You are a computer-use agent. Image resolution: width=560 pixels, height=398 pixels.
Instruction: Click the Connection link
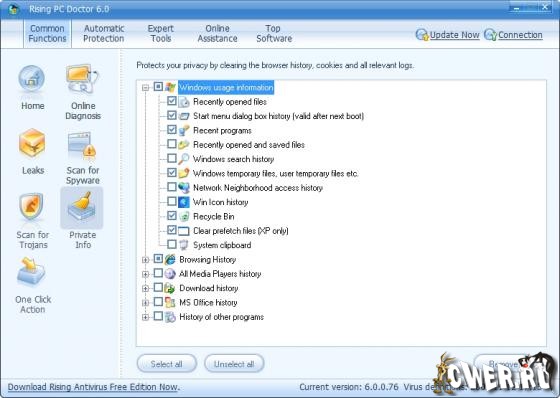(x=520, y=35)
